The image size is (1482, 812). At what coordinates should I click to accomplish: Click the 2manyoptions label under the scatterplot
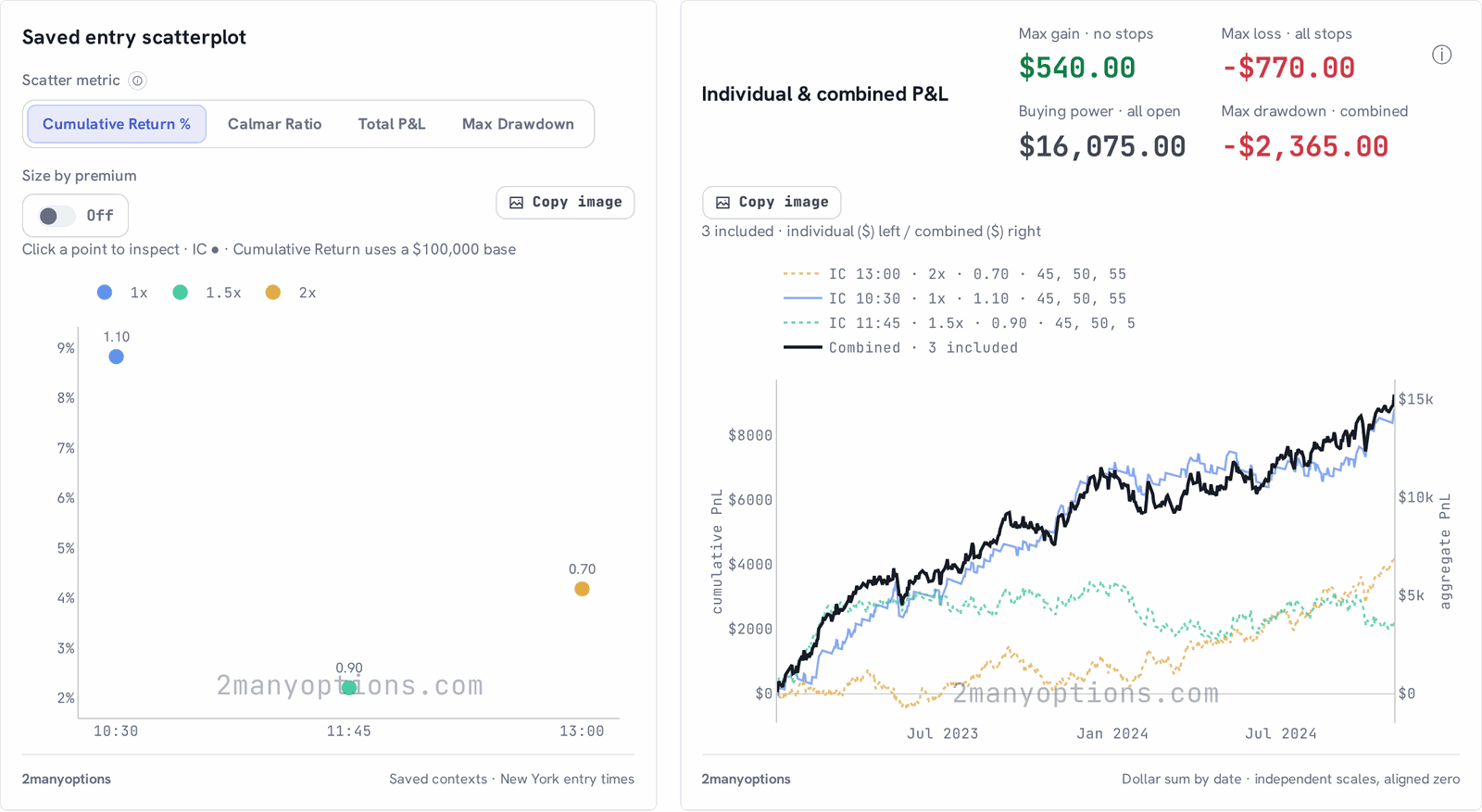[x=67, y=780]
